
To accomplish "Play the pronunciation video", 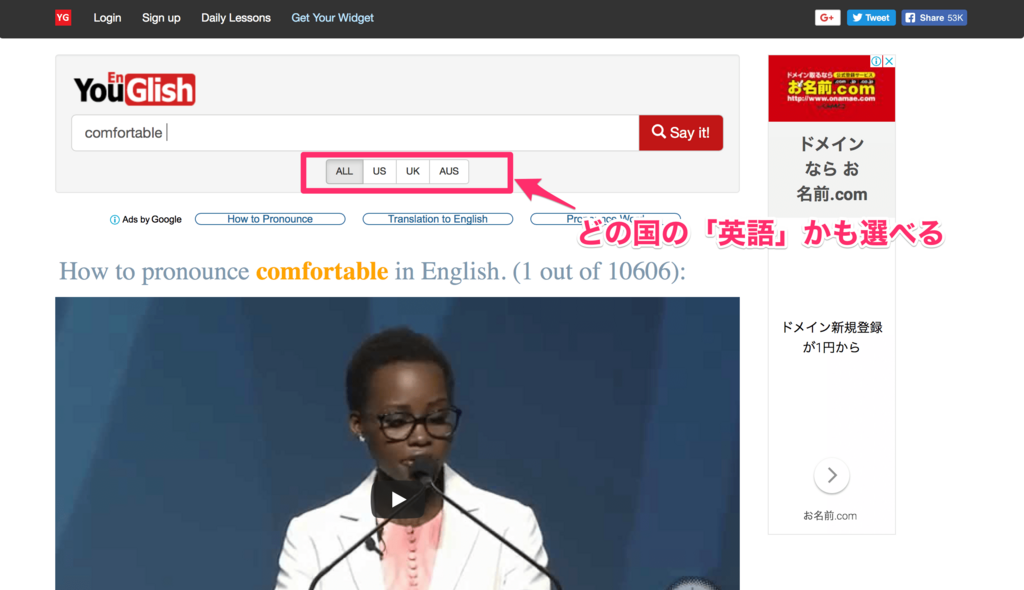I will (x=398, y=500).
